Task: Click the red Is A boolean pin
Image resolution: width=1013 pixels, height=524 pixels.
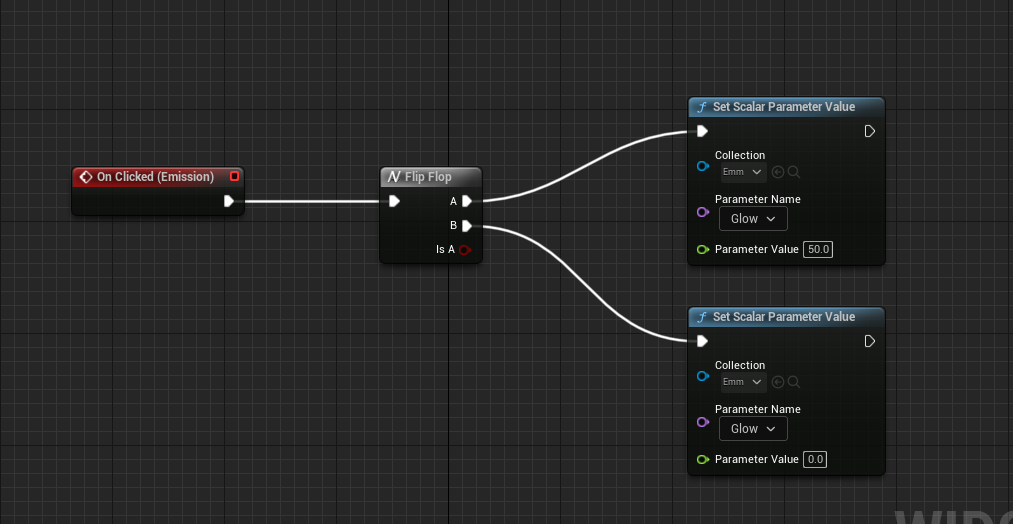Action: [x=465, y=249]
